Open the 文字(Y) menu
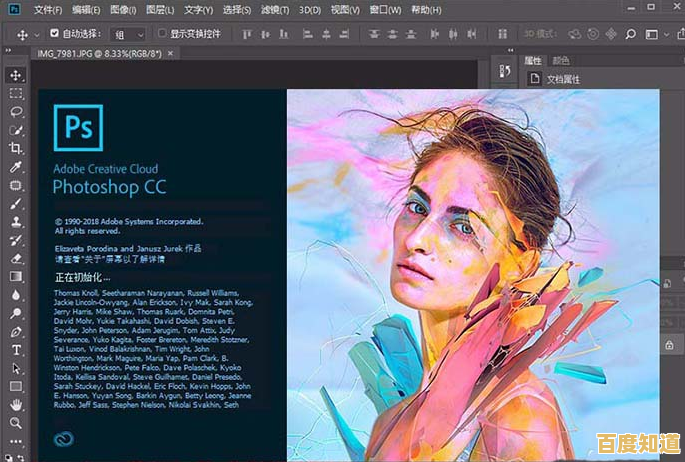 point(198,10)
